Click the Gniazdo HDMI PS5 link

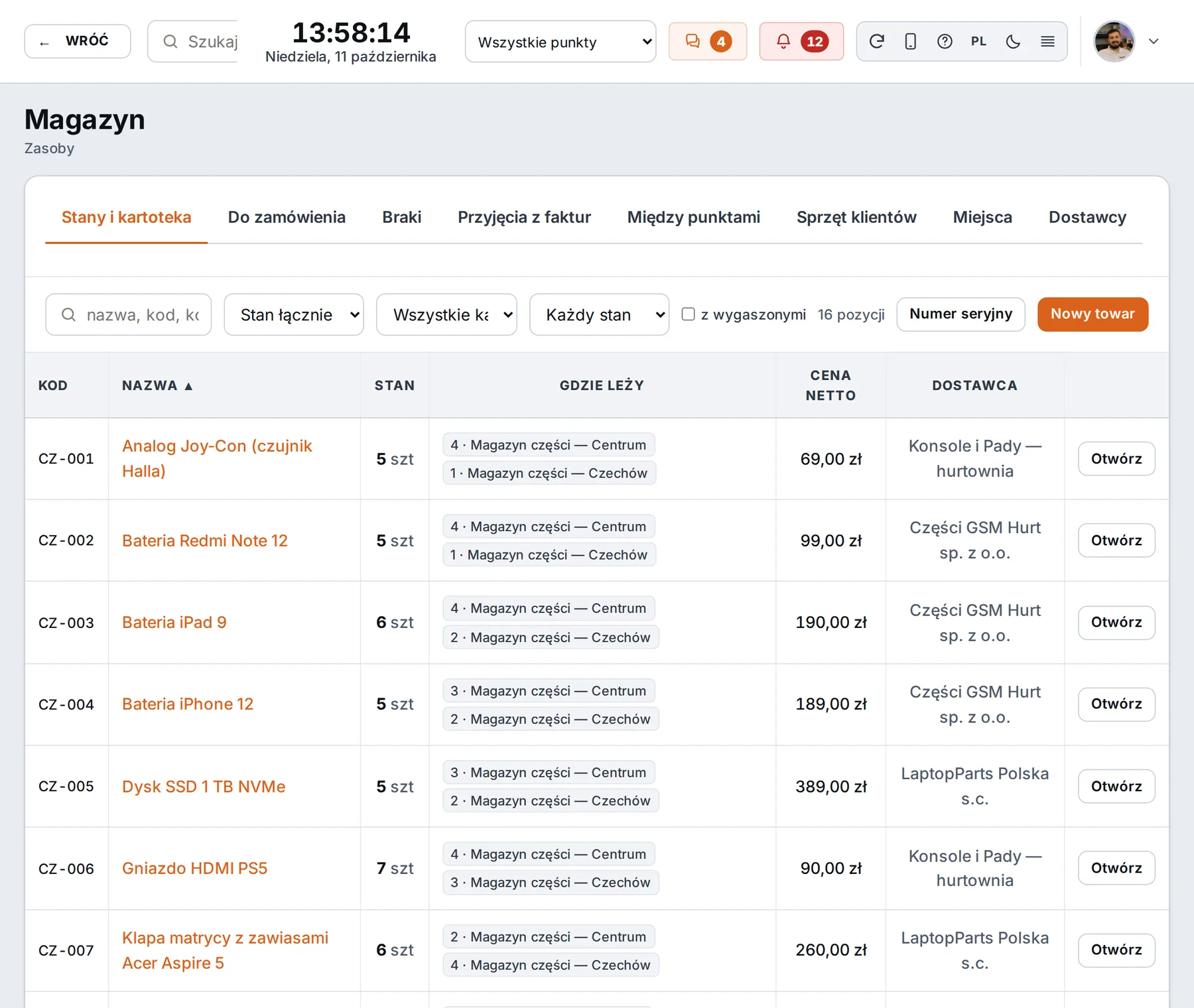pyautogui.click(x=195, y=868)
